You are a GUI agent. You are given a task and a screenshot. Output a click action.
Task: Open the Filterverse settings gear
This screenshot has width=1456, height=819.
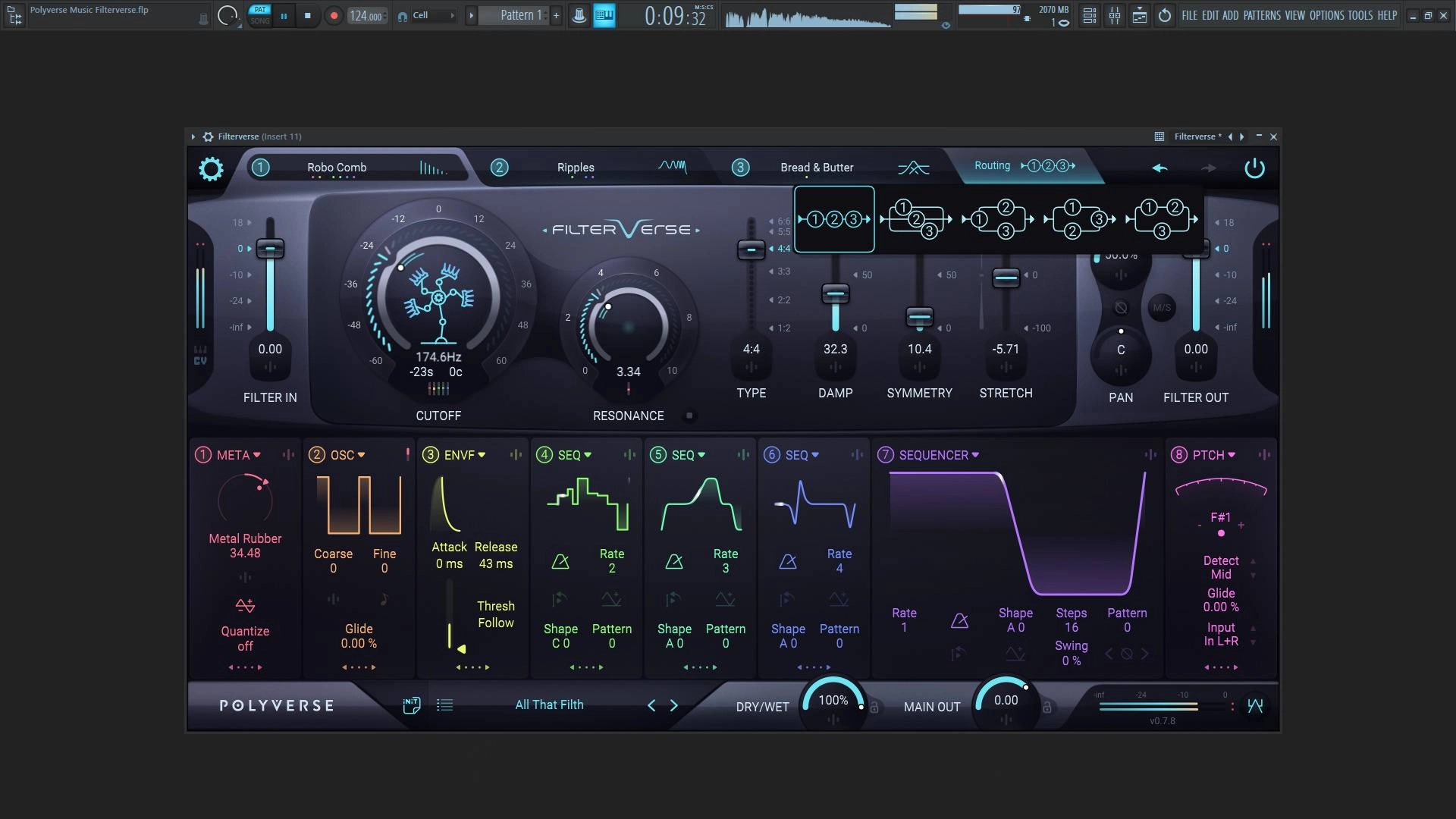coord(211,168)
